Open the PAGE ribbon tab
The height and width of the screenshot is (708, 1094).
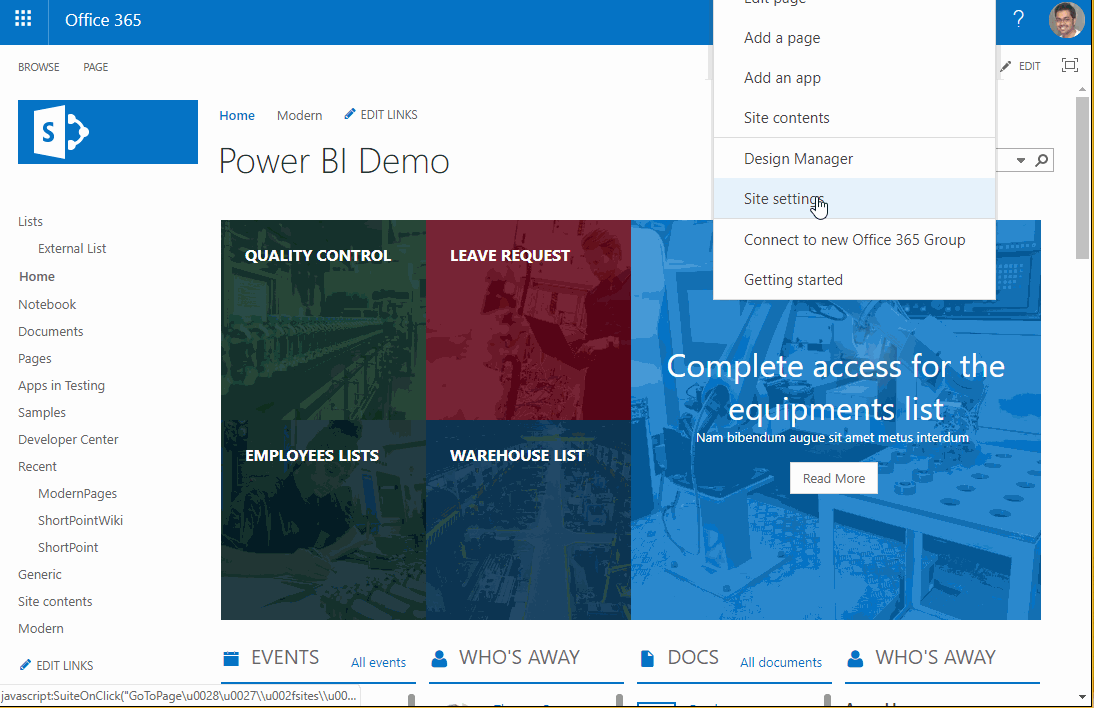[x=96, y=67]
